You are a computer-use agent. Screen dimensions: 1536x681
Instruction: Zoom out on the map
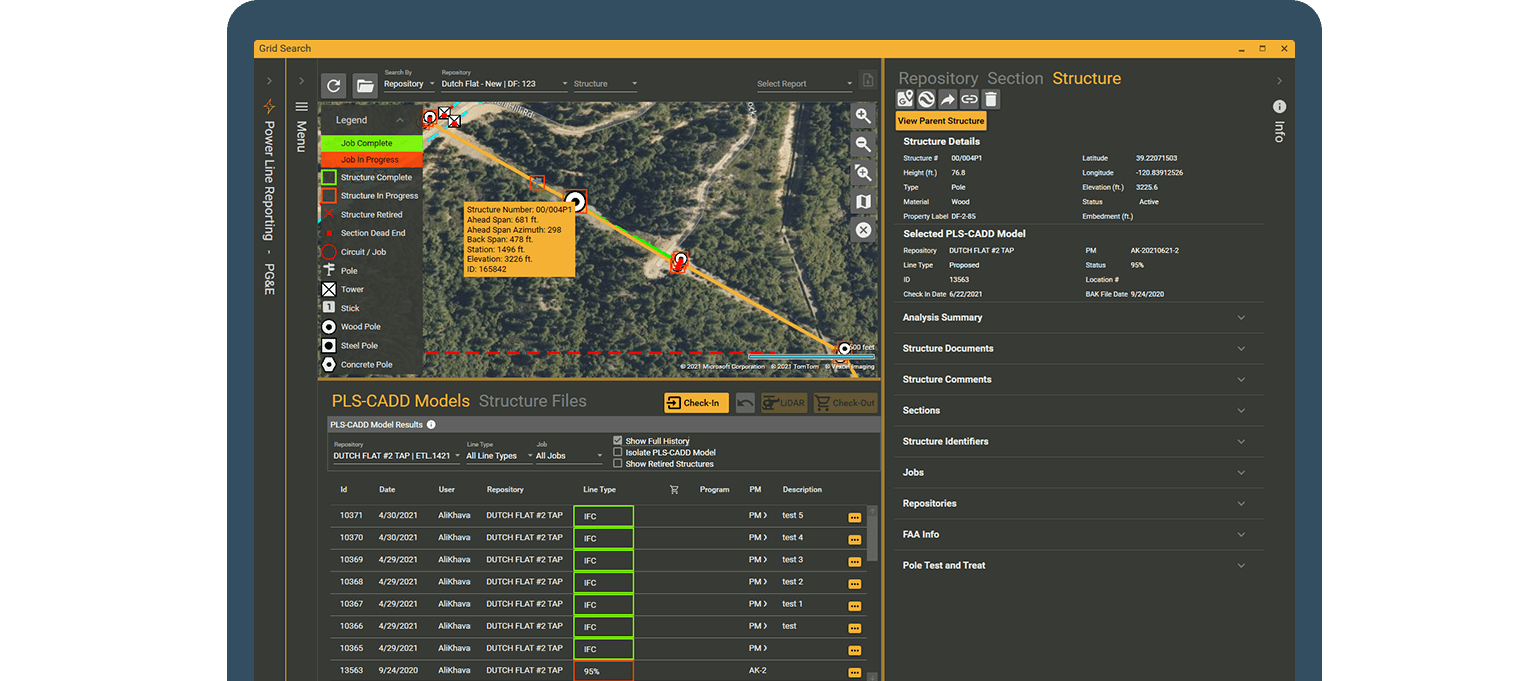click(863, 145)
